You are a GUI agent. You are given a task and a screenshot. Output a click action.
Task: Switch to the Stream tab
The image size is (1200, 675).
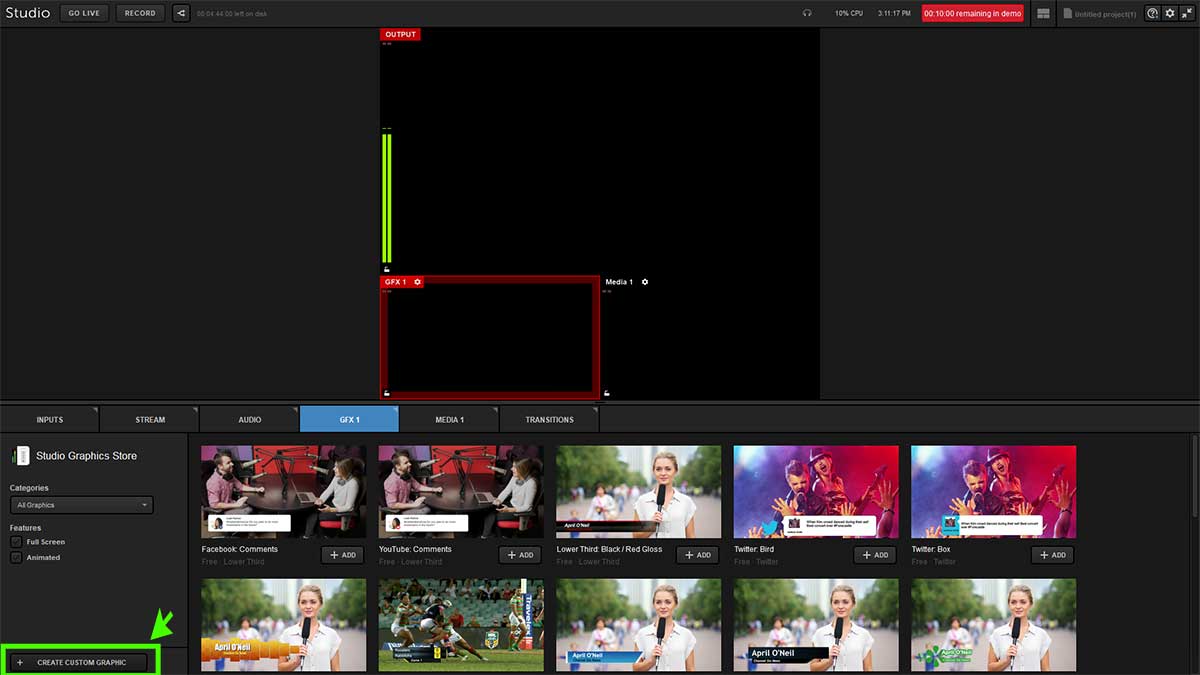pyautogui.click(x=150, y=419)
